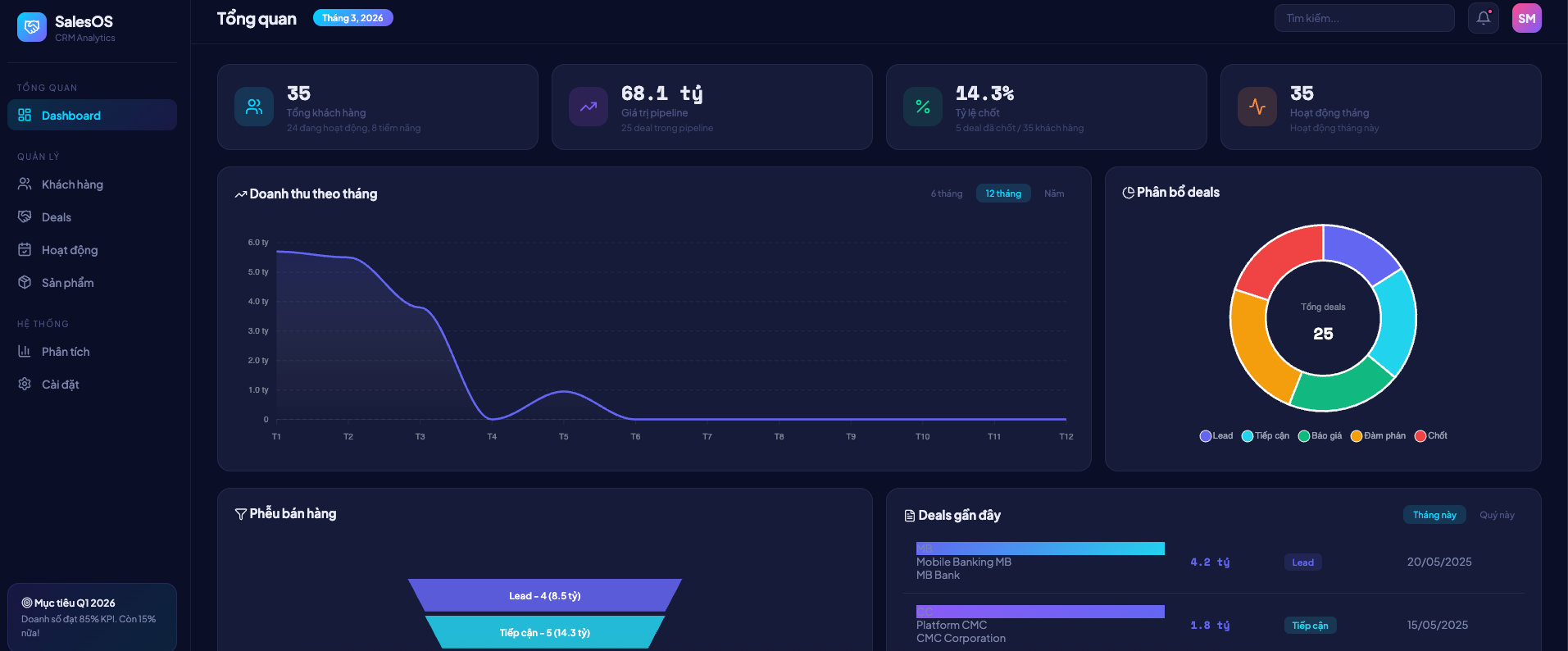
Task: Toggle the Lead legend in deals chart
Action: coord(1216,436)
